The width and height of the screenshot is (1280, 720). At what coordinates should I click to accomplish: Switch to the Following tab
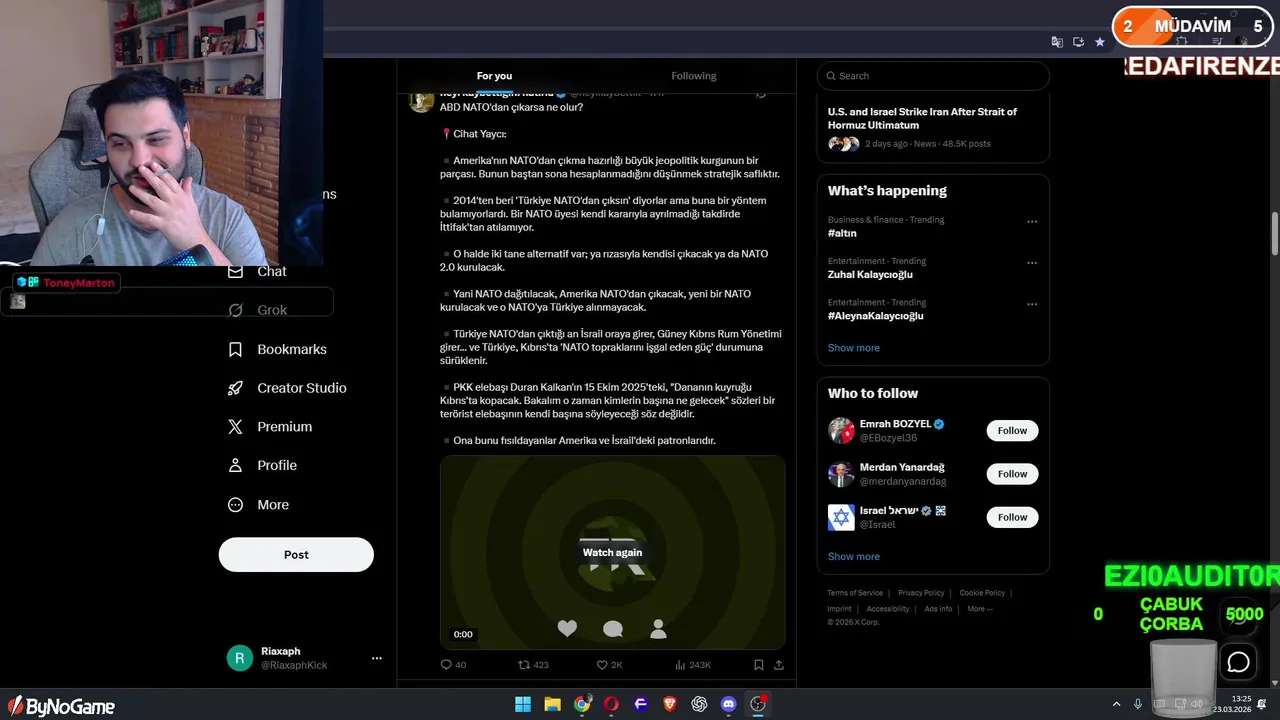pyautogui.click(x=694, y=76)
